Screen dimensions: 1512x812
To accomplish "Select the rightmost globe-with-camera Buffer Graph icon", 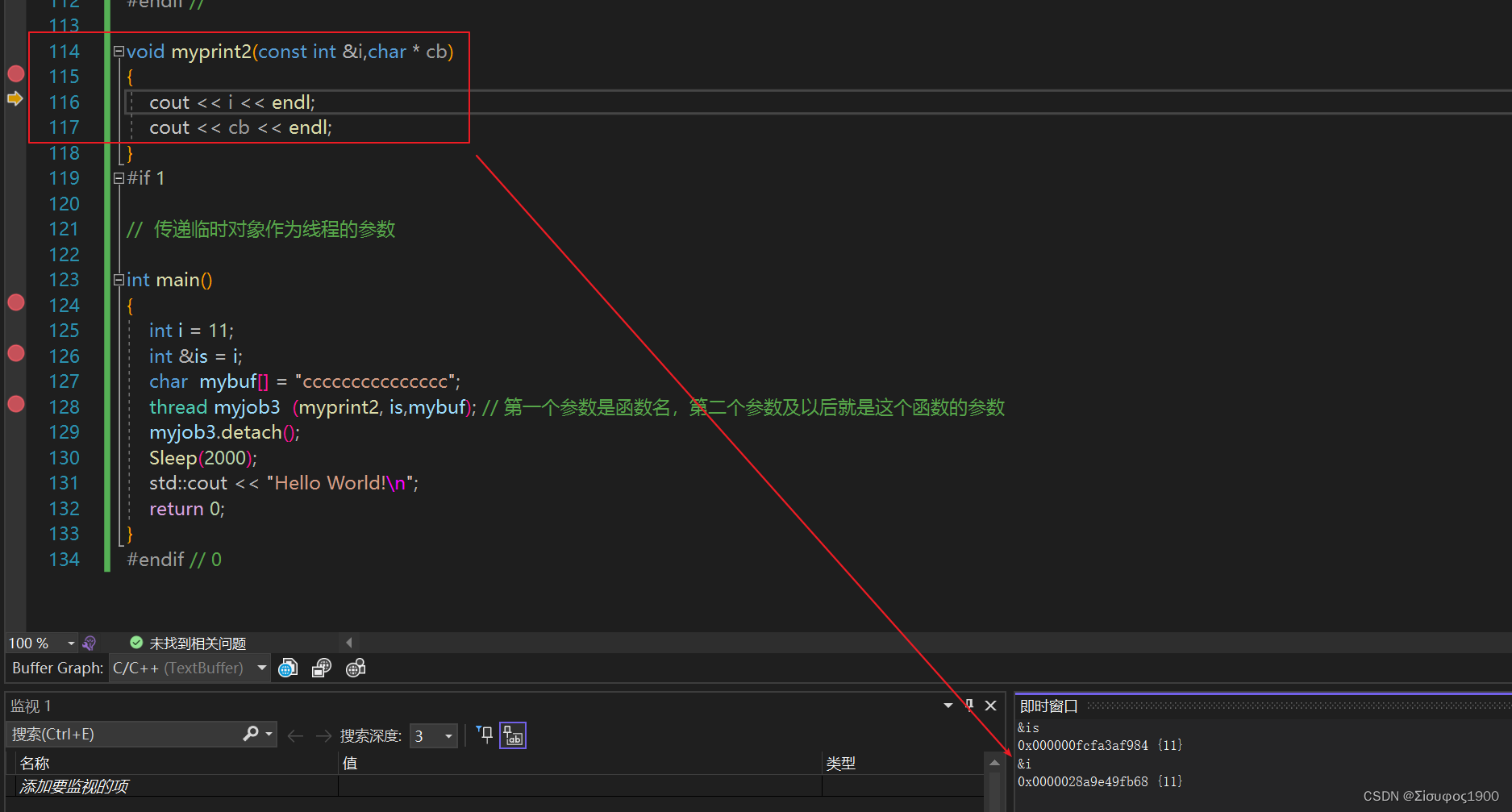I will [x=356, y=668].
